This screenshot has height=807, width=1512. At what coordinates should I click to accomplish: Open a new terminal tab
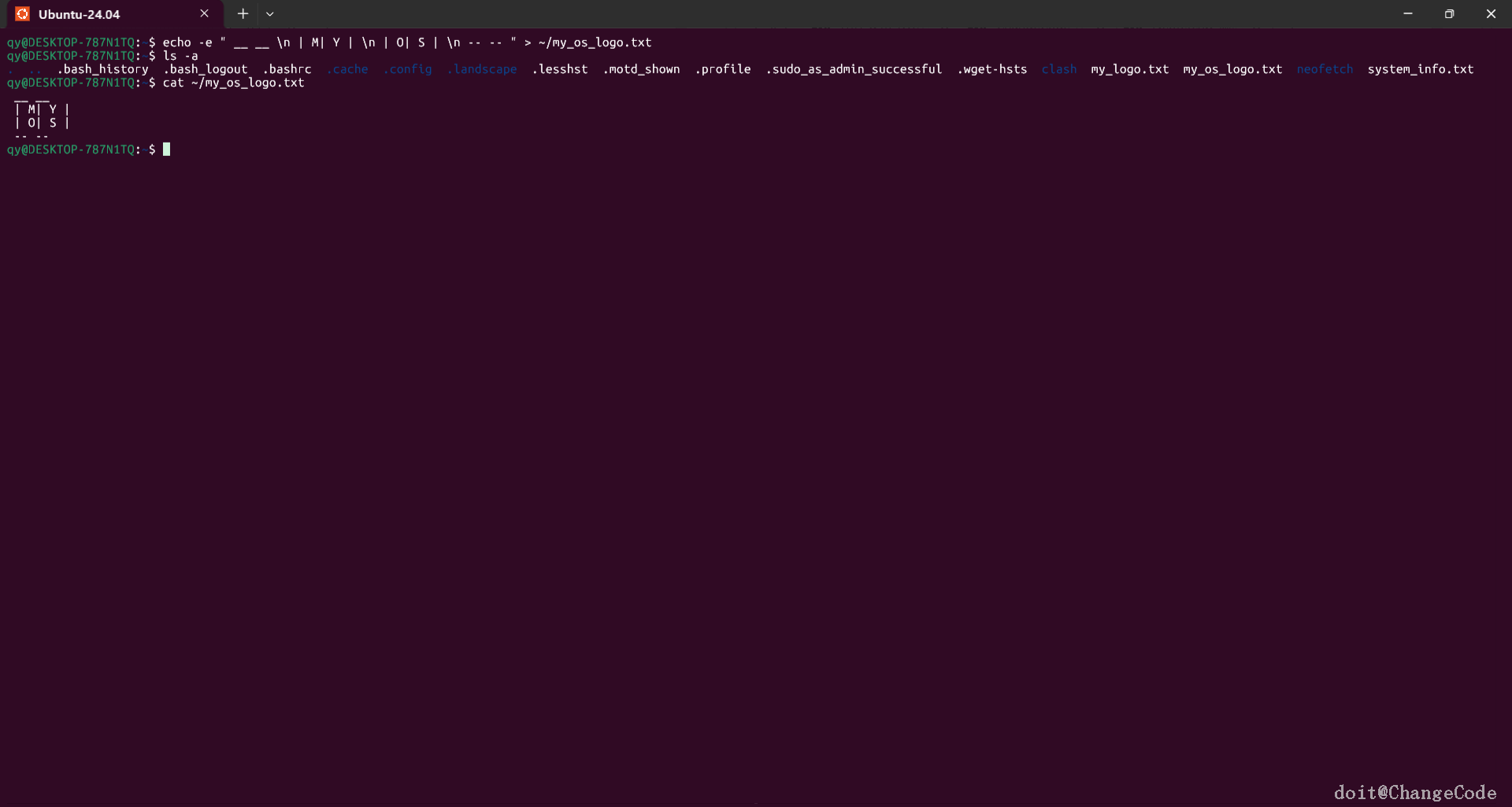pyautogui.click(x=243, y=13)
